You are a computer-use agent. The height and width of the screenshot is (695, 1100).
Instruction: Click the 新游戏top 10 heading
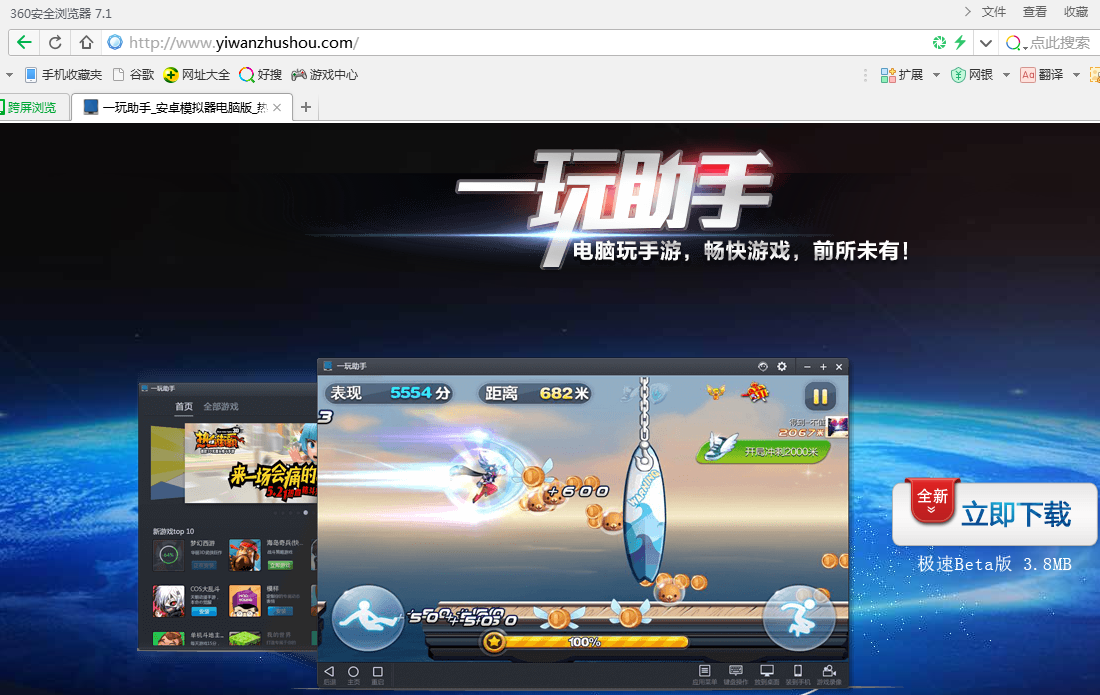pos(173,531)
